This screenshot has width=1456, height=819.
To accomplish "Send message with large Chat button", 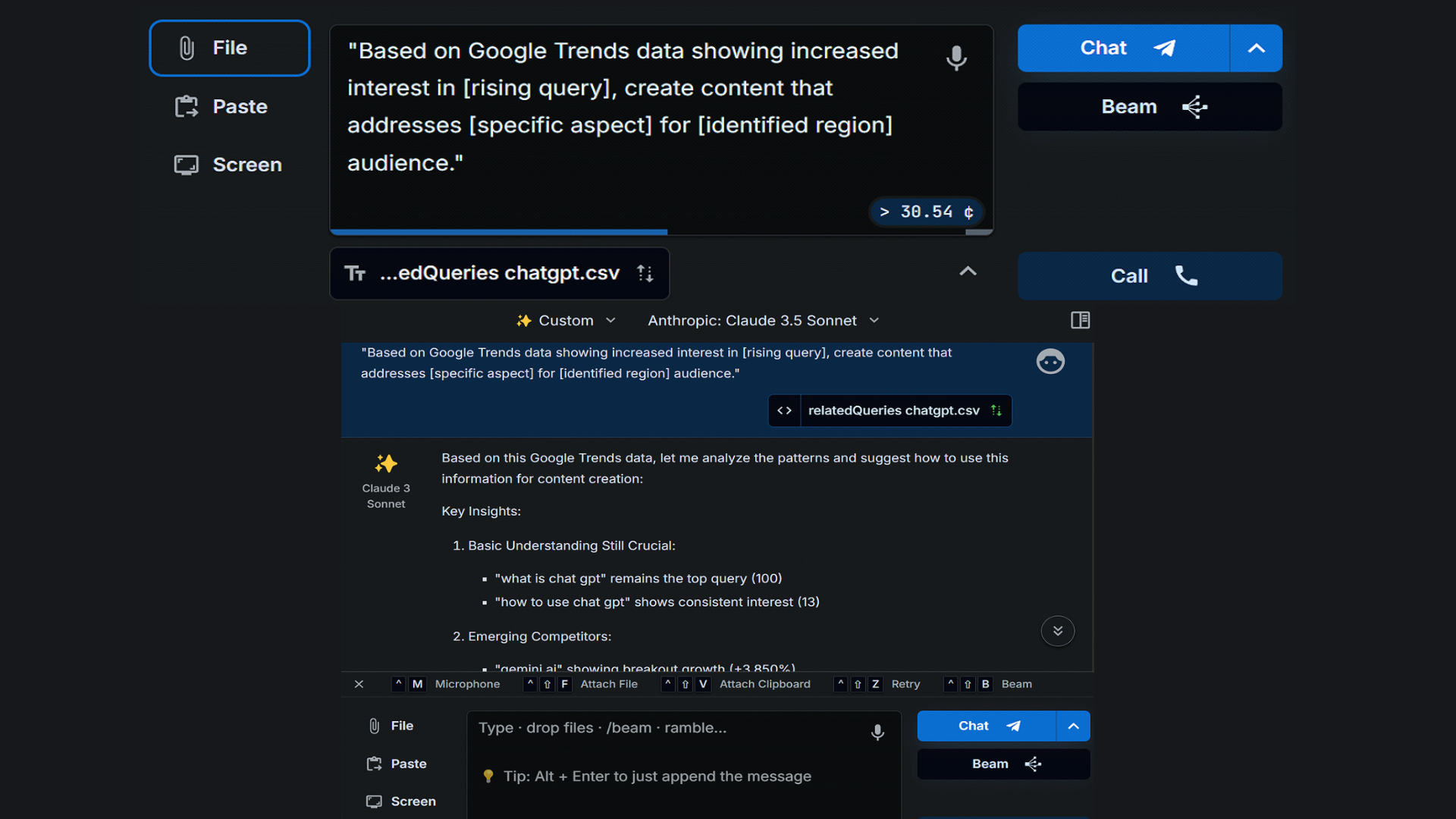I will click(x=1123, y=48).
